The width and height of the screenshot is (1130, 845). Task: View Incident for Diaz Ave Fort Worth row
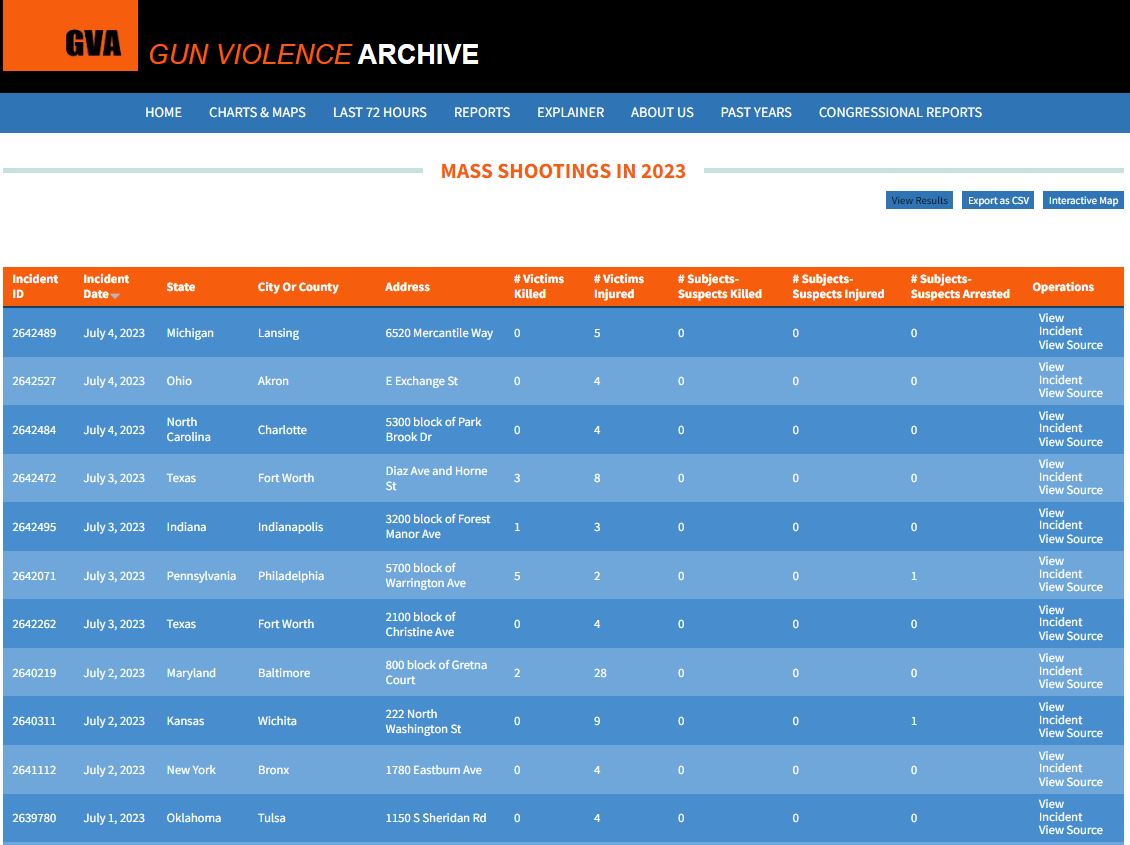coord(1060,470)
